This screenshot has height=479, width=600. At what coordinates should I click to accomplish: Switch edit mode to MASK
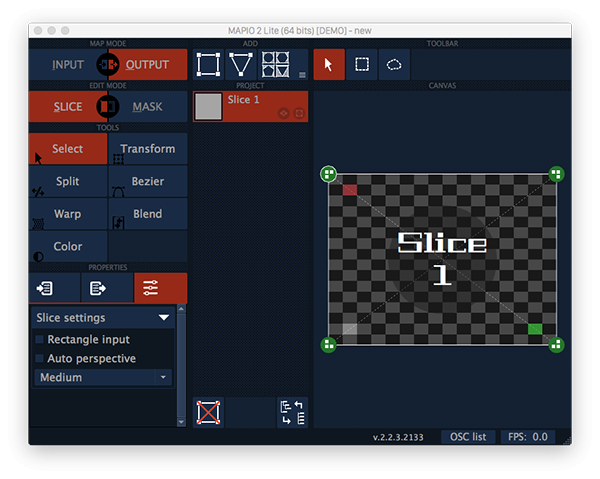(147, 106)
